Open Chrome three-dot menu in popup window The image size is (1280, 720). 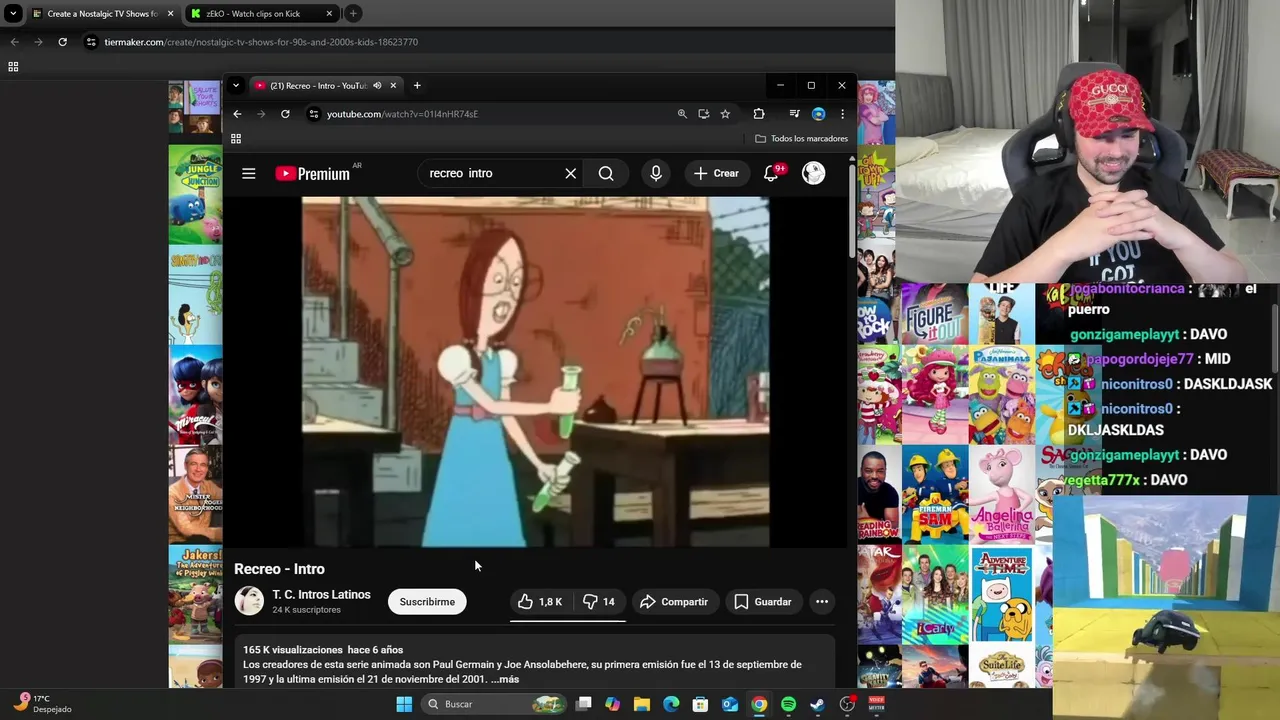pyautogui.click(x=842, y=114)
